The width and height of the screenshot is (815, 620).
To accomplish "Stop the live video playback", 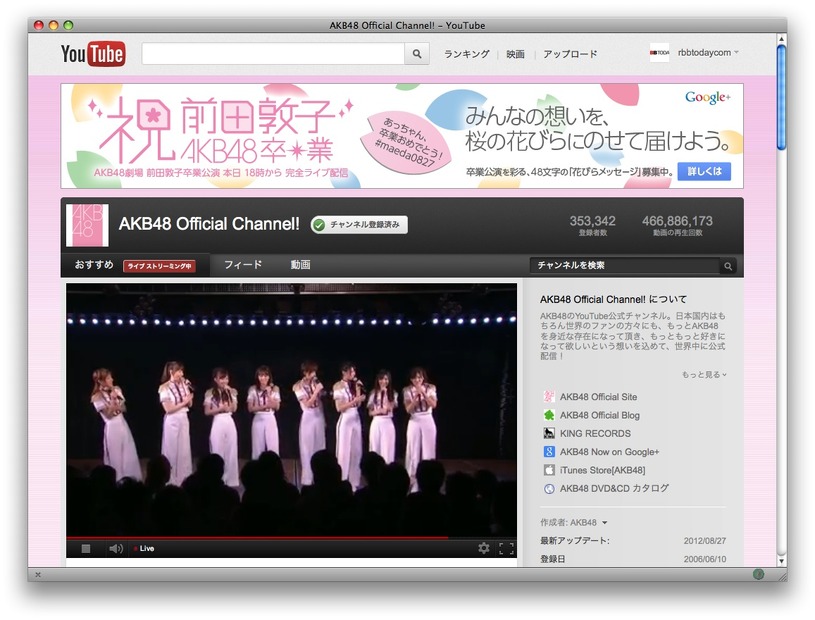I will coord(86,548).
